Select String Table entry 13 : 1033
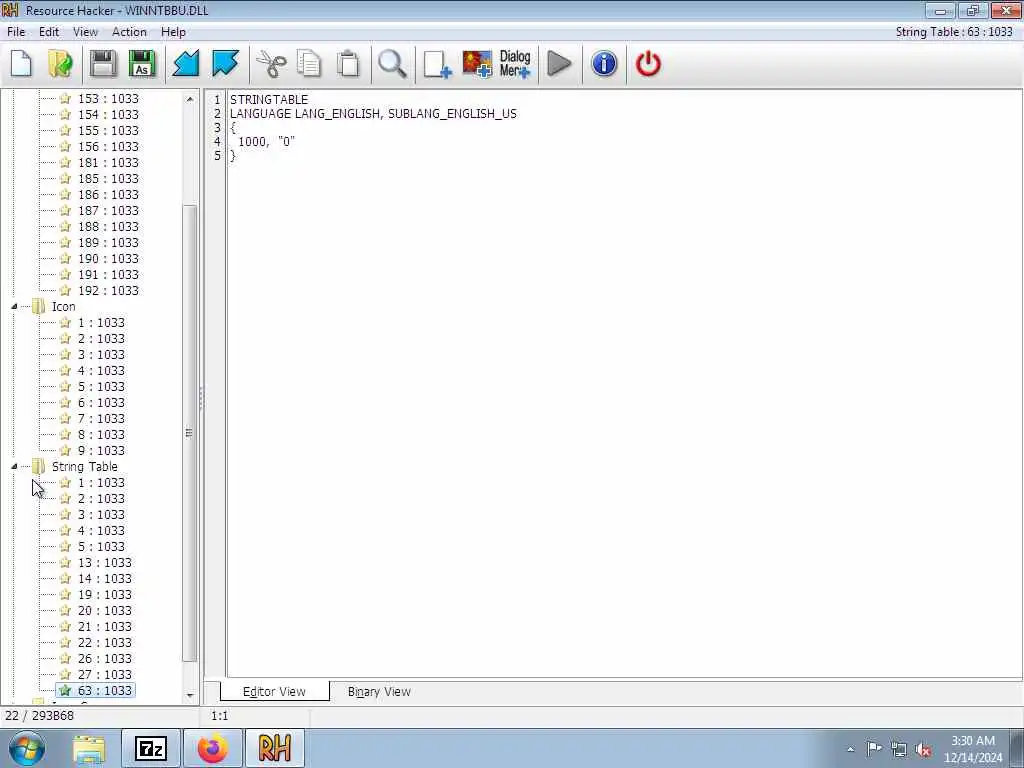 [104, 563]
